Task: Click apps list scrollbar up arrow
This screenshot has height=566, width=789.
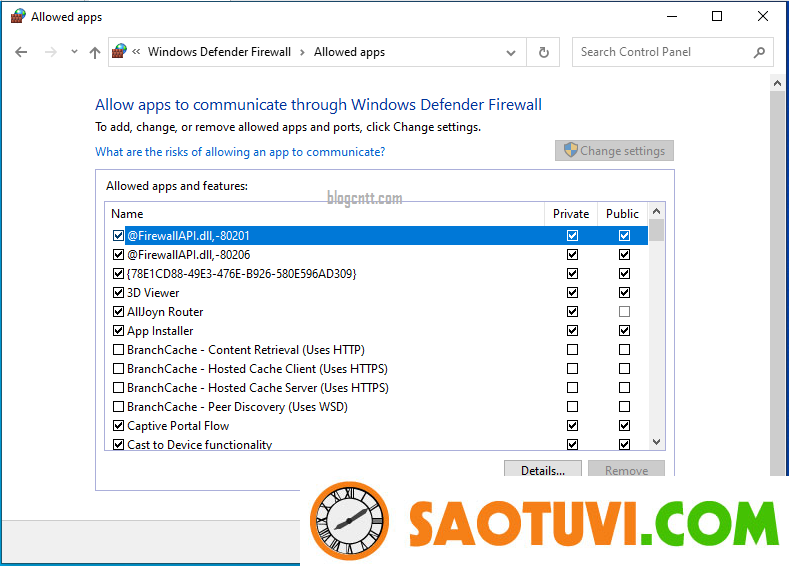Action: tap(656, 211)
